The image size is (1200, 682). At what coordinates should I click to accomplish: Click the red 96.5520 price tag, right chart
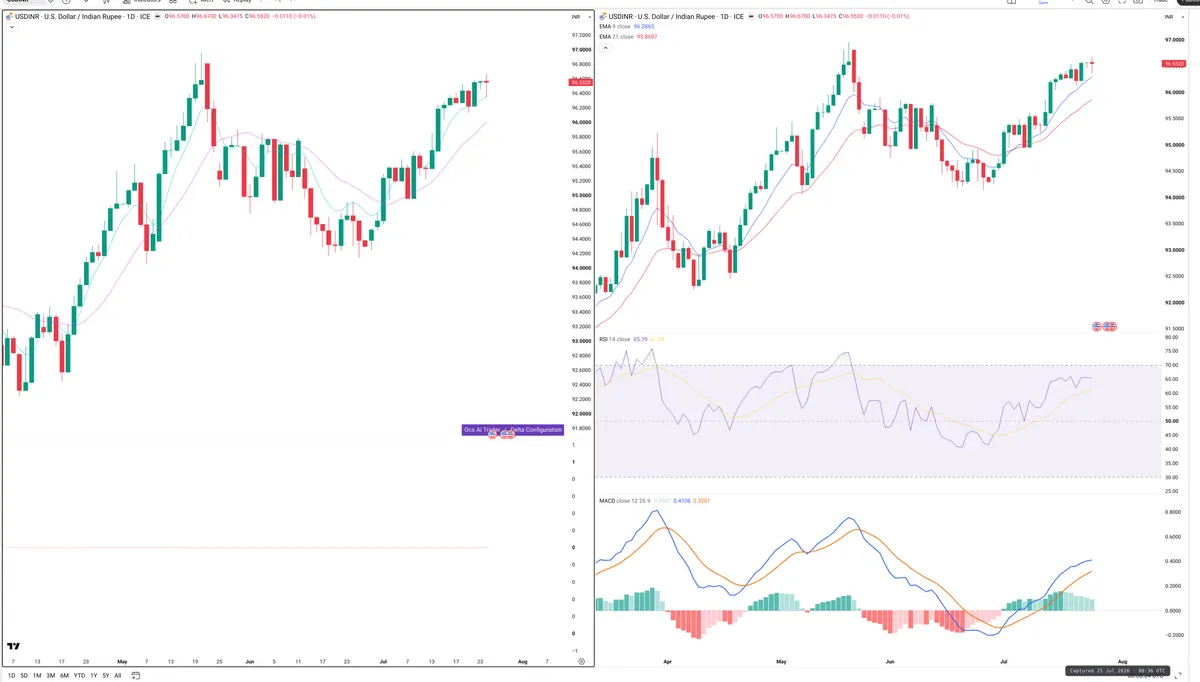pyautogui.click(x=1174, y=63)
